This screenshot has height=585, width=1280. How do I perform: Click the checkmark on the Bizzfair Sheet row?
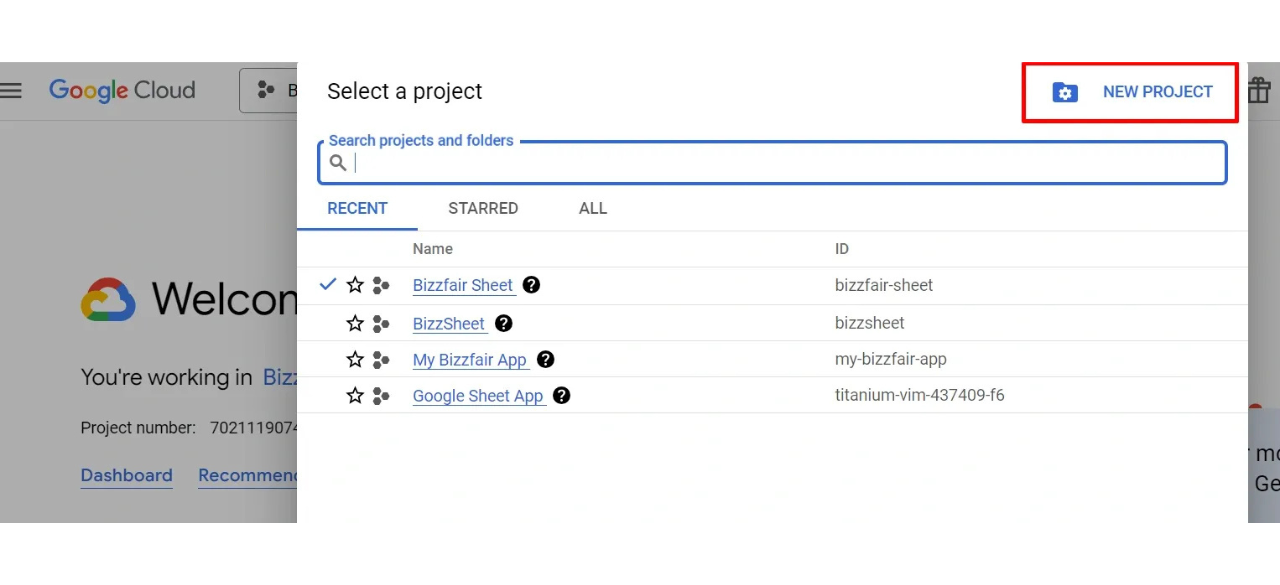tap(327, 284)
